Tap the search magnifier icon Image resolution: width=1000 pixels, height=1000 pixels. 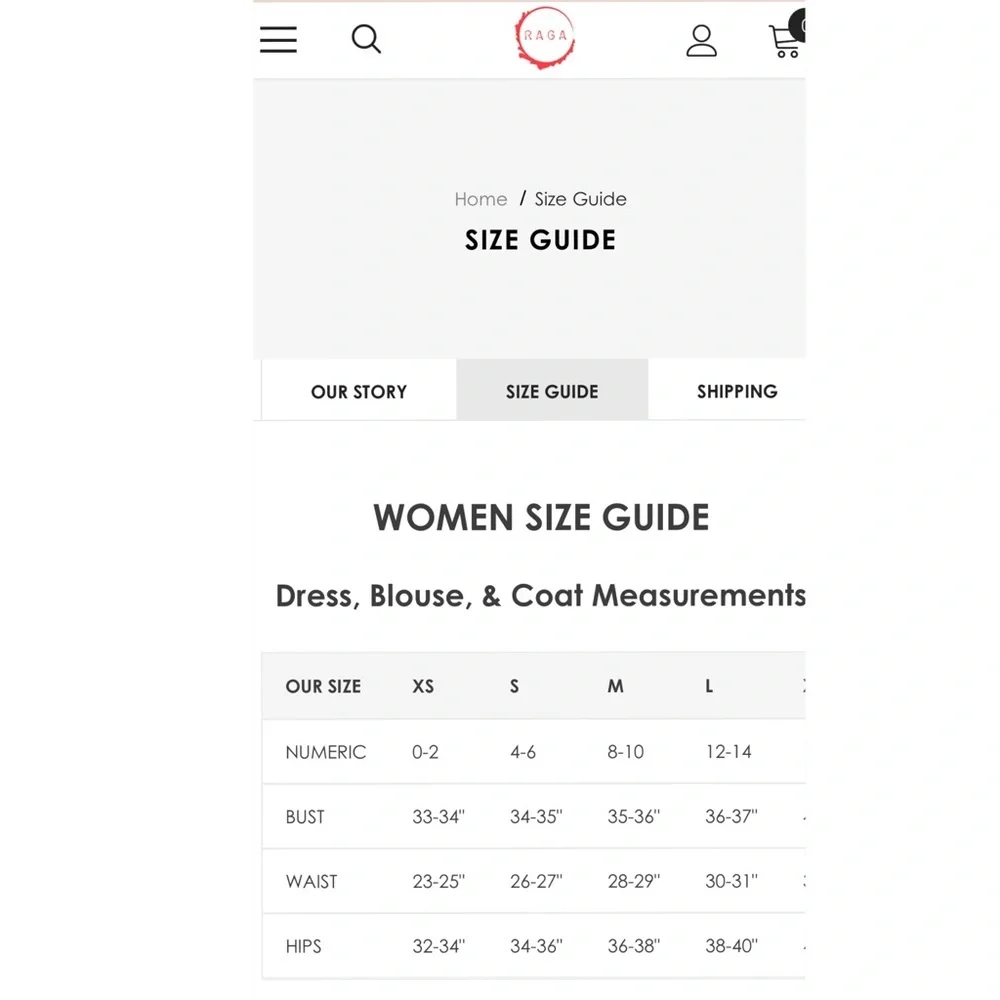point(366,39)
